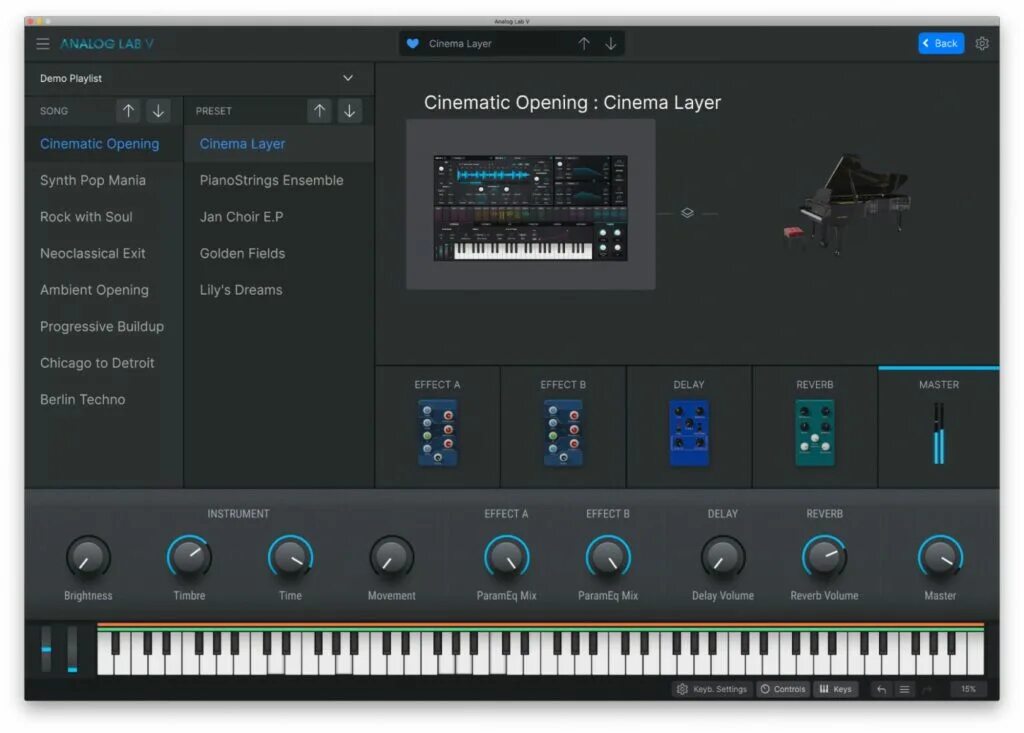Open the grand piano instrument image
Image resolution: width=1024 pixels, height=733 pixels.
(848, 204)
